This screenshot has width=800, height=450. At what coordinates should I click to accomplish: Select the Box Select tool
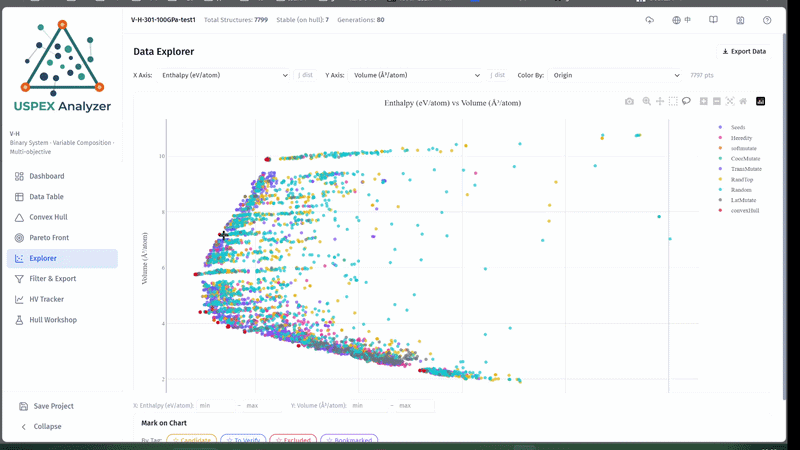click(x=673, y=102)
